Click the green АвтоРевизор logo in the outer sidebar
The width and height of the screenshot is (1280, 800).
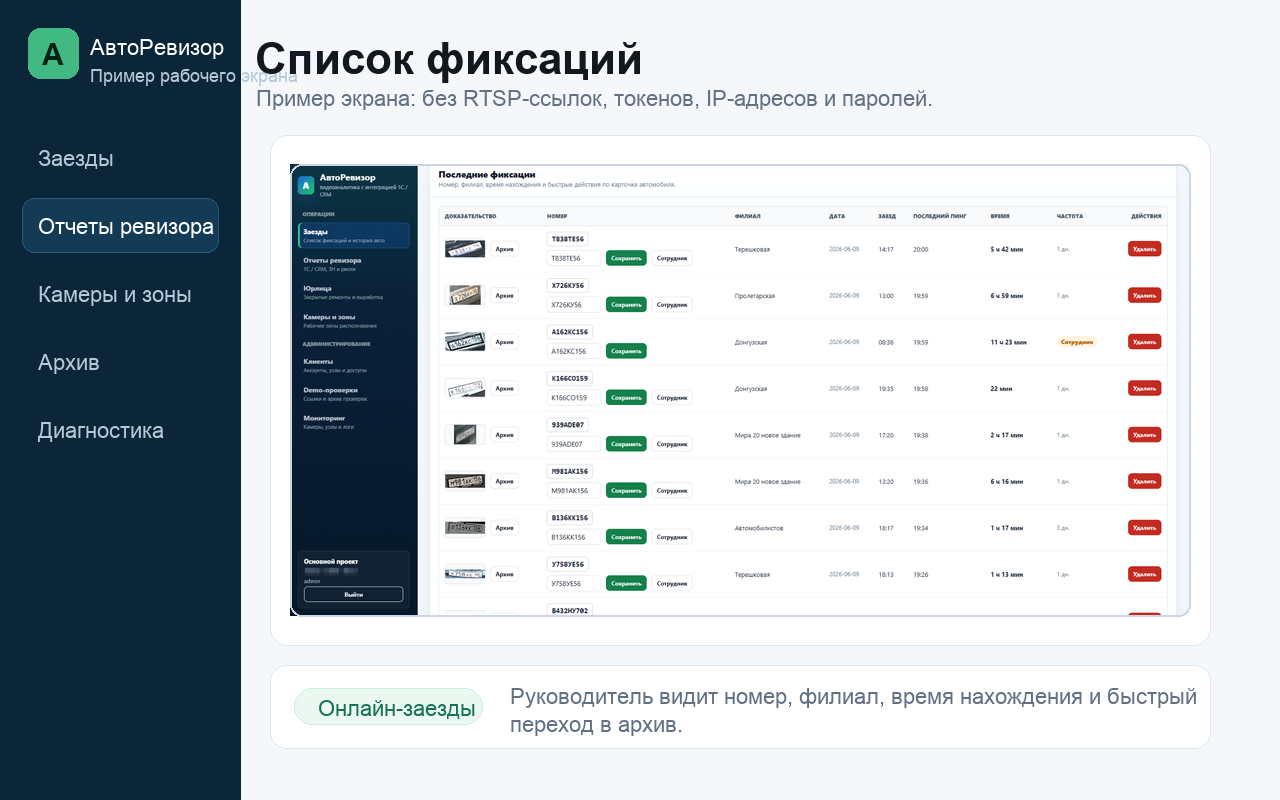(x=53, y=53)
